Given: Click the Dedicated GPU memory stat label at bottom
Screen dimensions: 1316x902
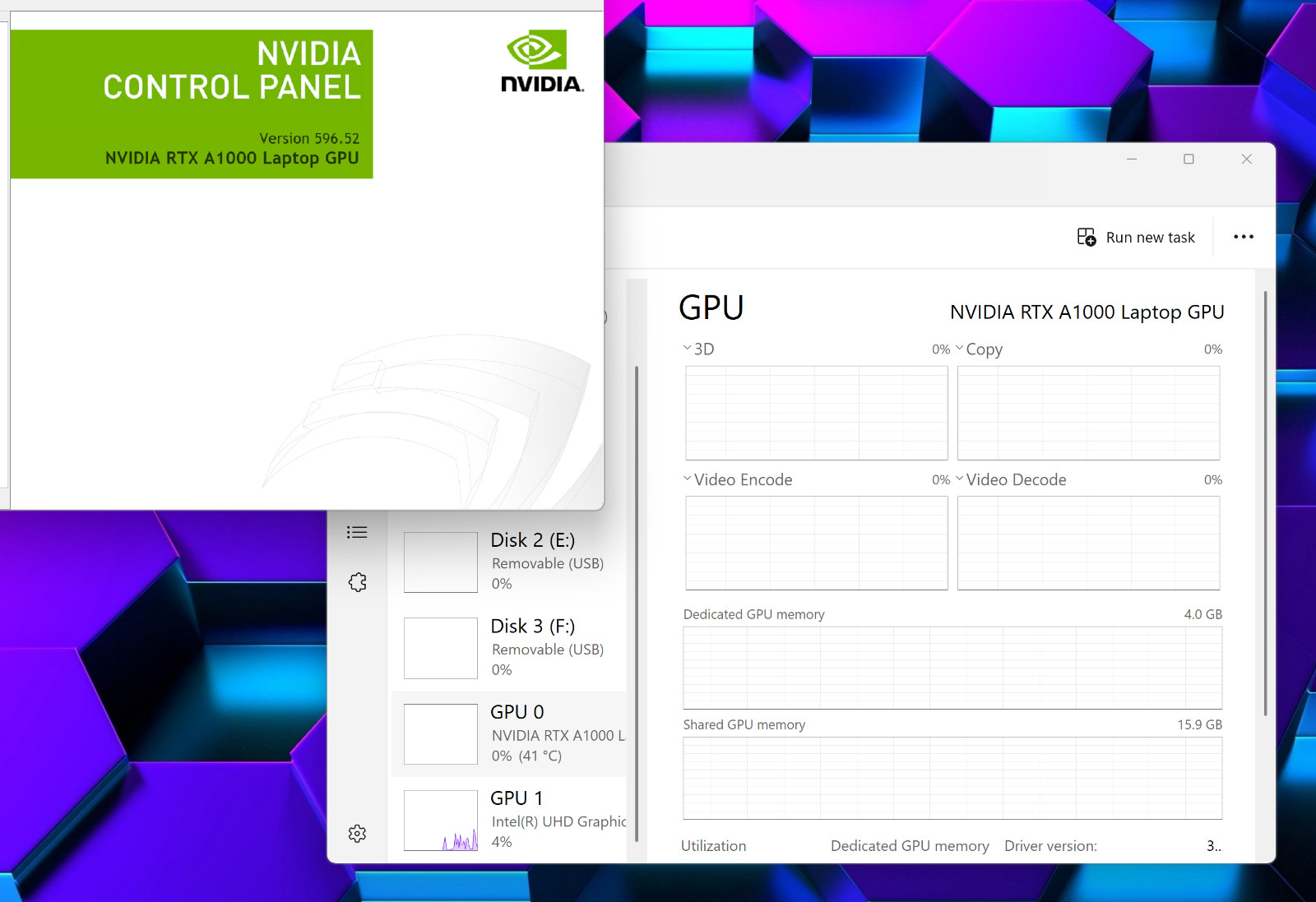Looking at the screenshot, I should 910,846.
